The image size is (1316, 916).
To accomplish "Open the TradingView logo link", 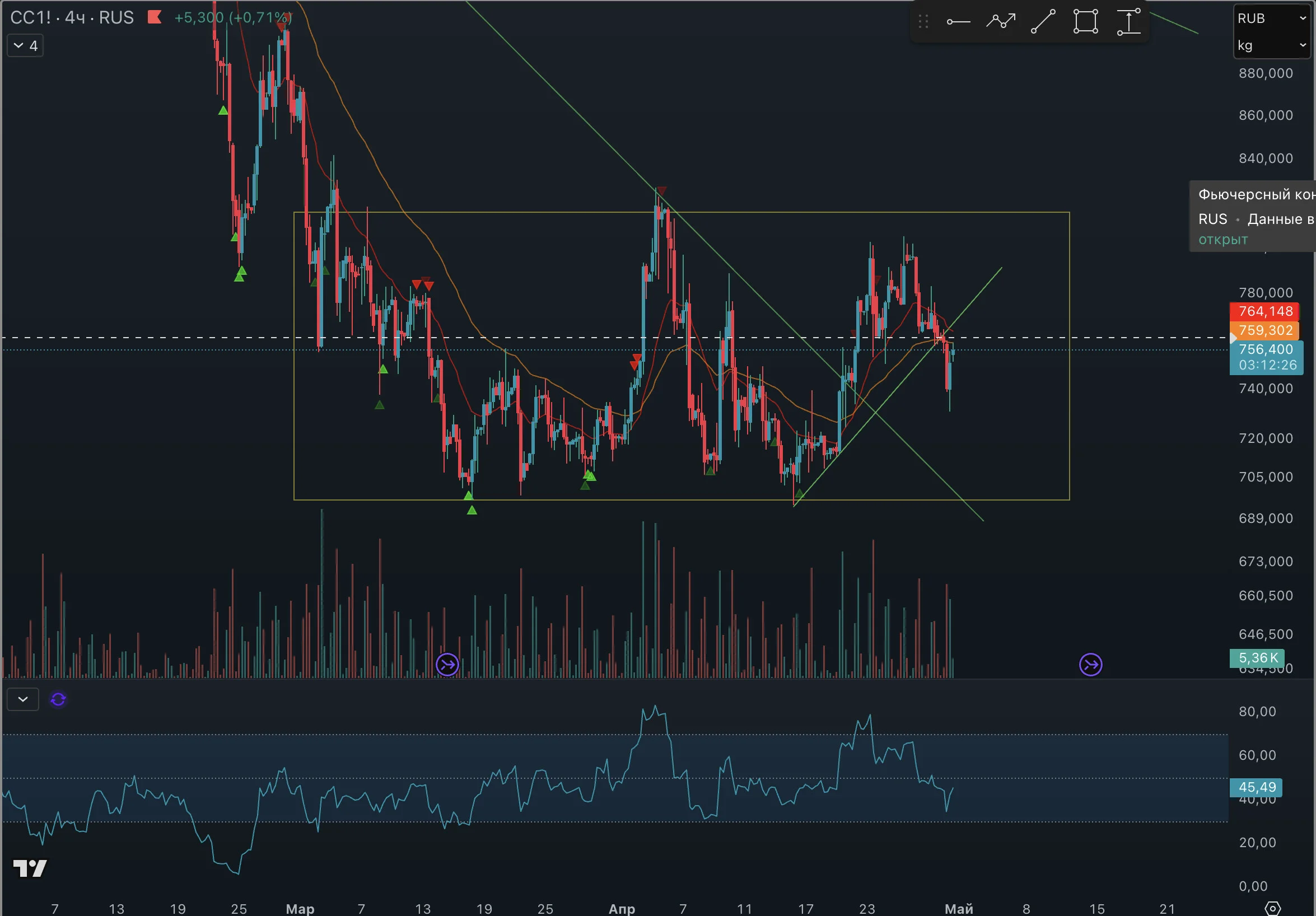I will tap(30, 868).
